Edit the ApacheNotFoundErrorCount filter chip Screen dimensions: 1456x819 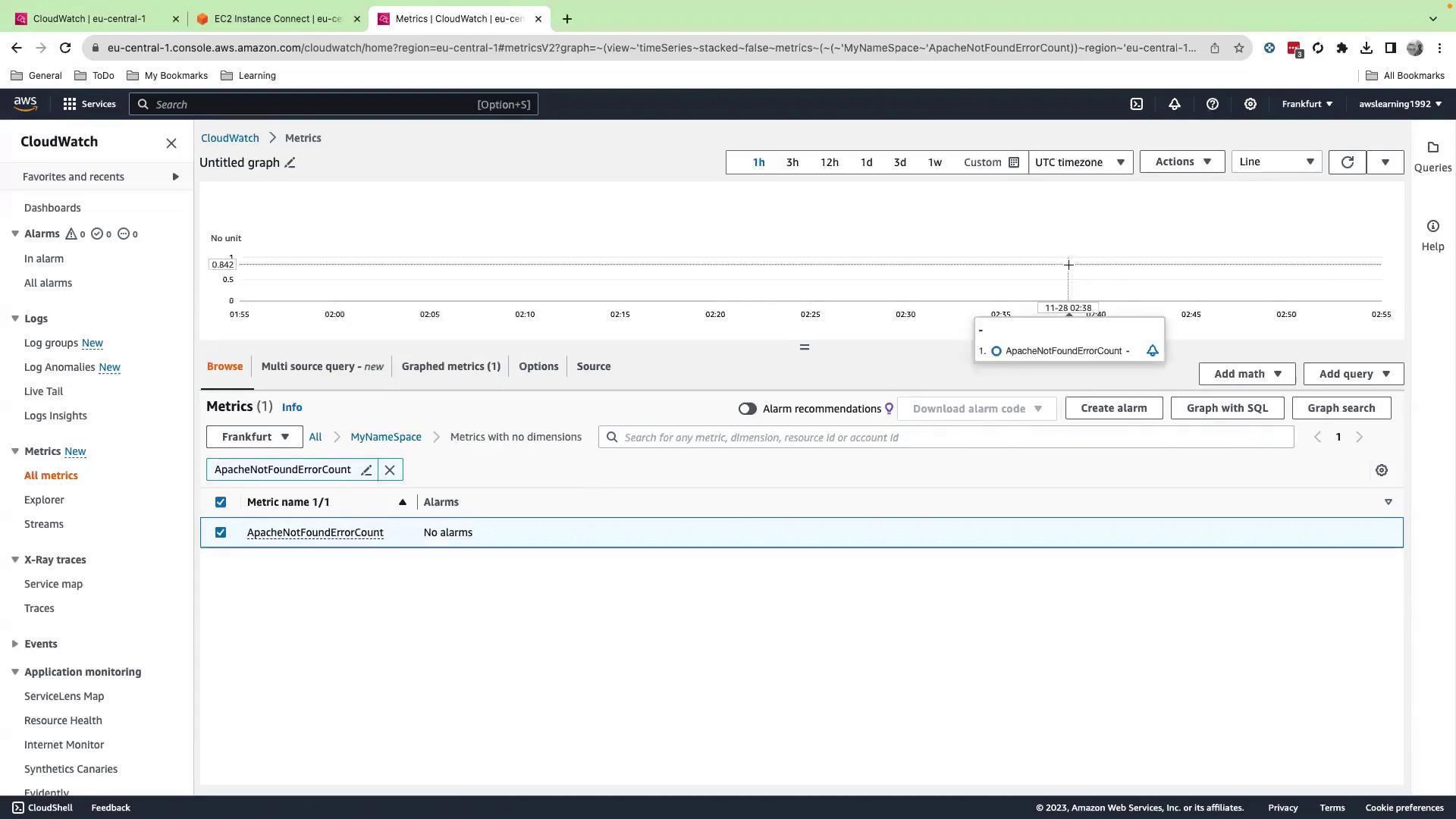(366, 470)
